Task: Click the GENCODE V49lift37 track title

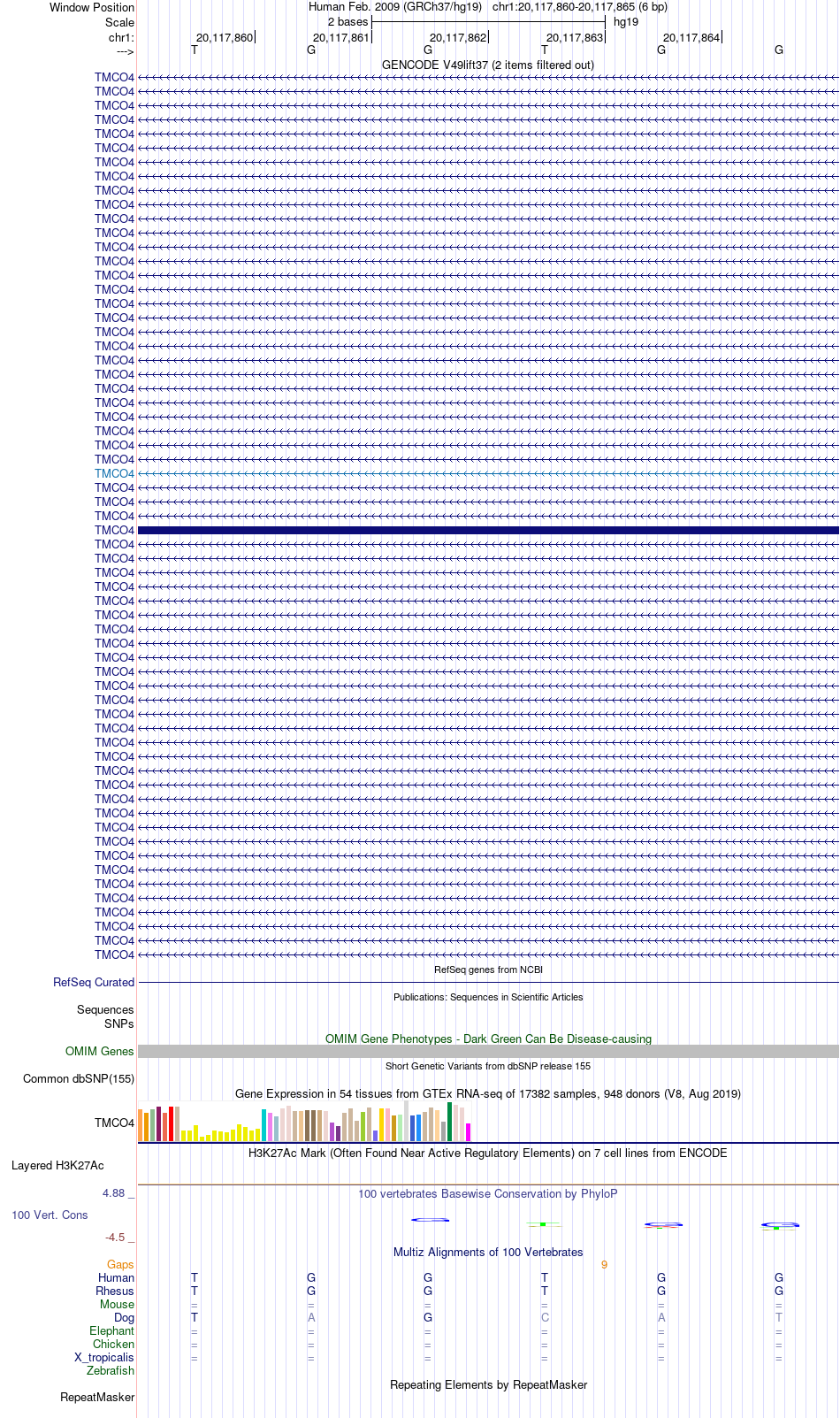Action: [488, 65]
